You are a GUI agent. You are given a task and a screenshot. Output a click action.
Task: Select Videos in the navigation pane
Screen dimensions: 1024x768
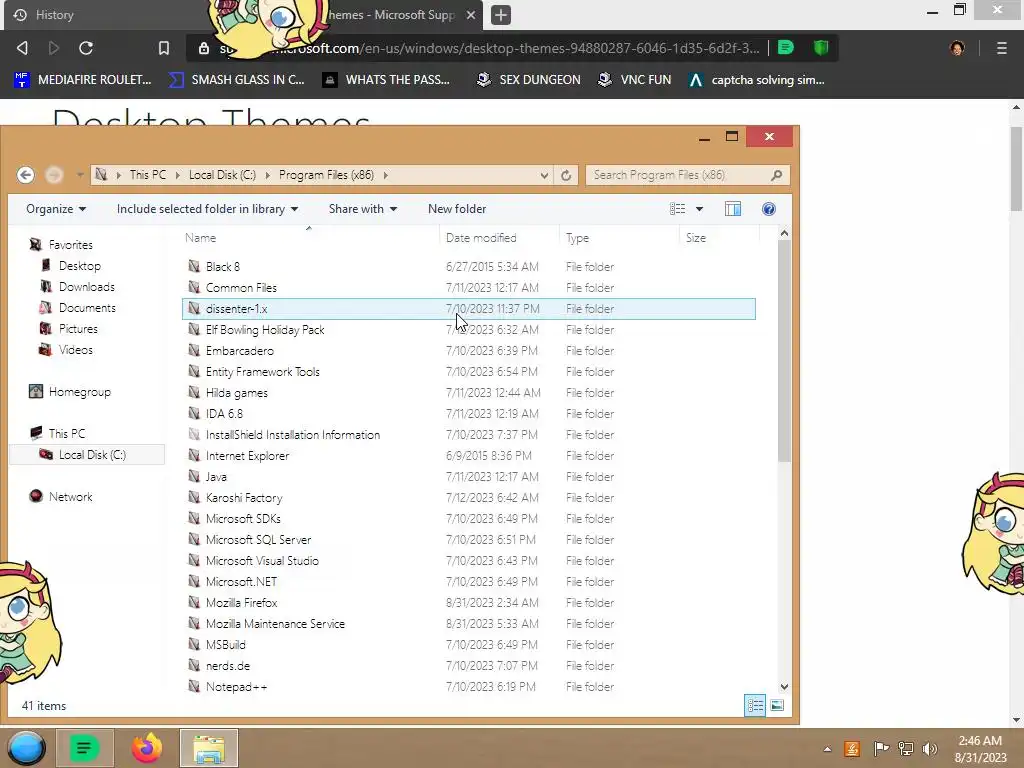coord(75,349)
